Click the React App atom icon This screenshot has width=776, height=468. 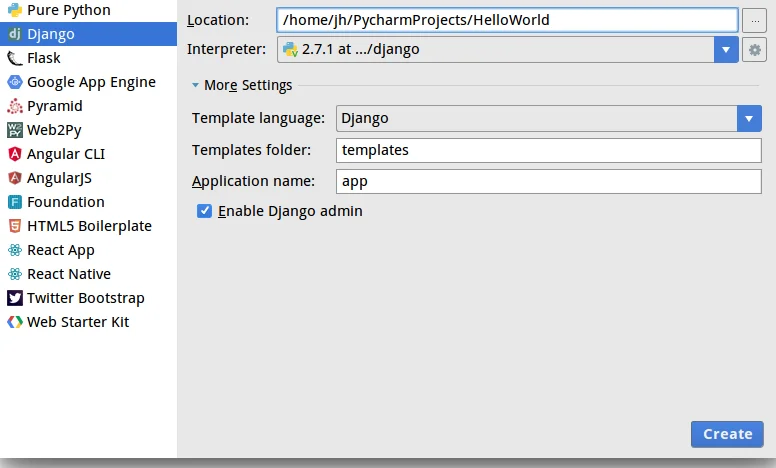click(x=15, y=250)
